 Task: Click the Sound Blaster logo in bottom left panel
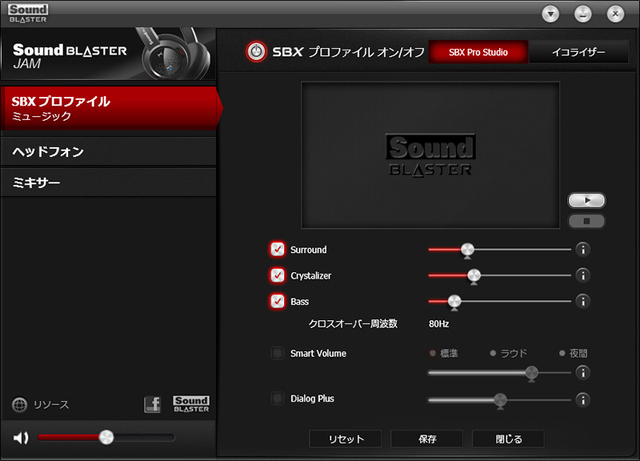pyautogui.click(x=191, y=404)
